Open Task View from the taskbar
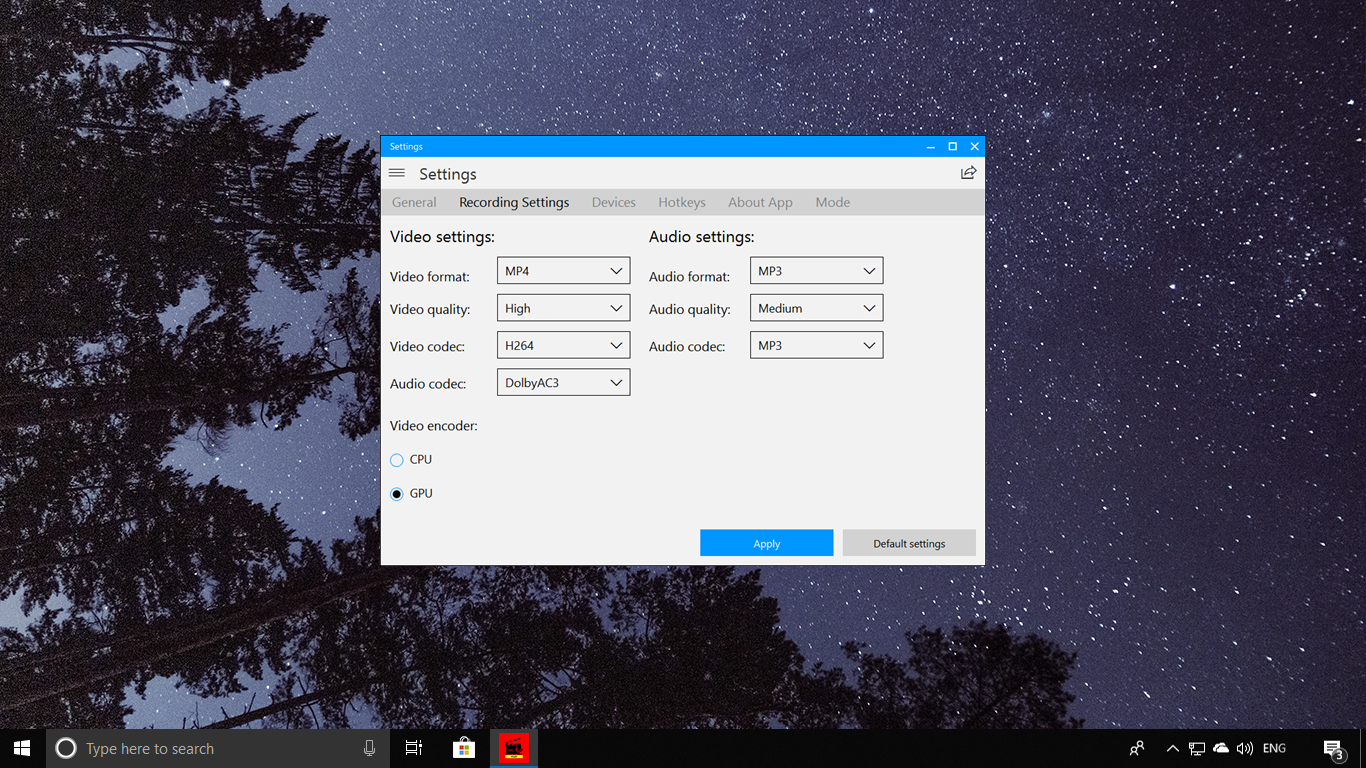The height and width of the screenshot is (768, 1366). (413, 747)
